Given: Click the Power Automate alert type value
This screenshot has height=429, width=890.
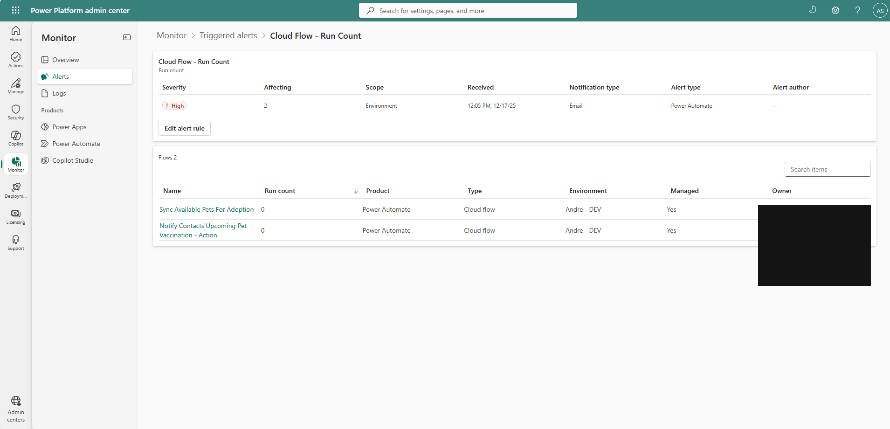Looking at the screenshot, I should 691,106.
